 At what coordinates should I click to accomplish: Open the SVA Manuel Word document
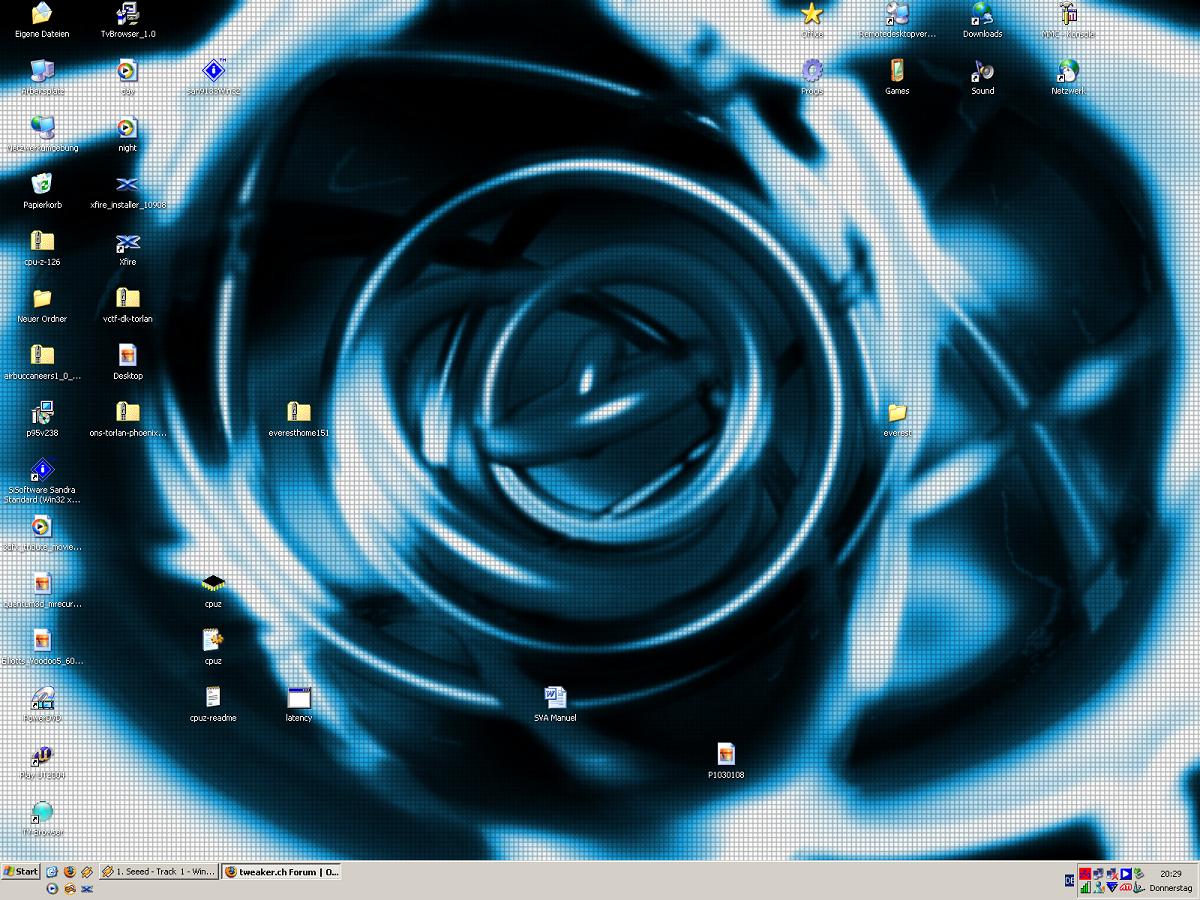(555, 697)
